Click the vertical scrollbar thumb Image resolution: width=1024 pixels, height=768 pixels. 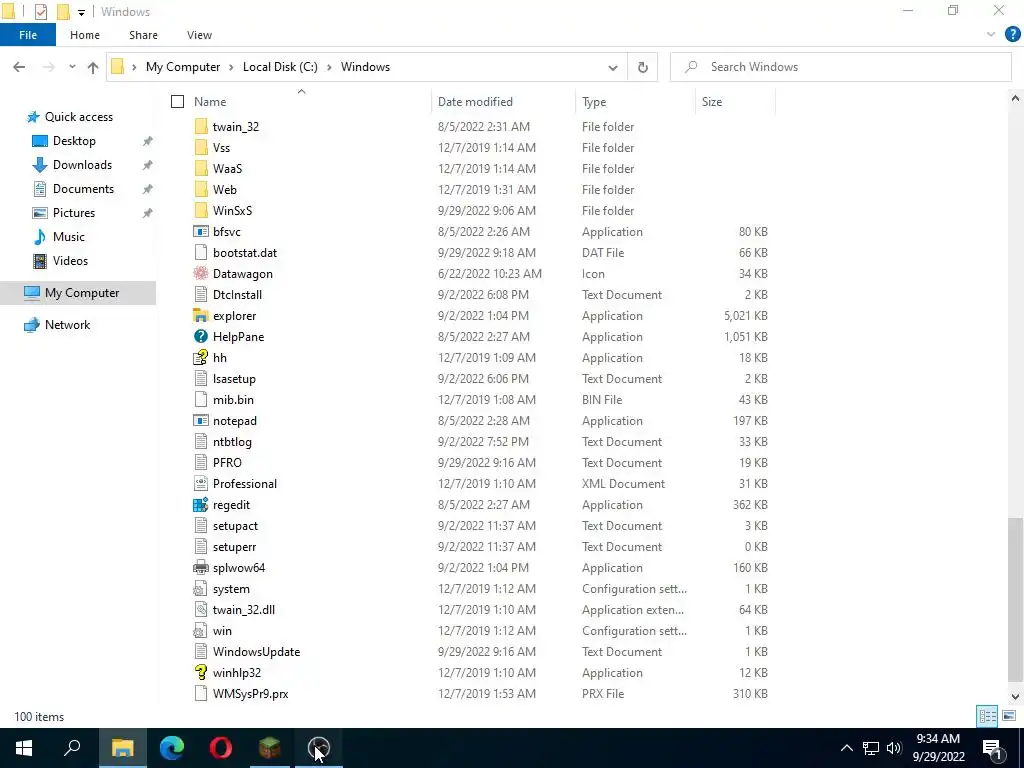1015,600
